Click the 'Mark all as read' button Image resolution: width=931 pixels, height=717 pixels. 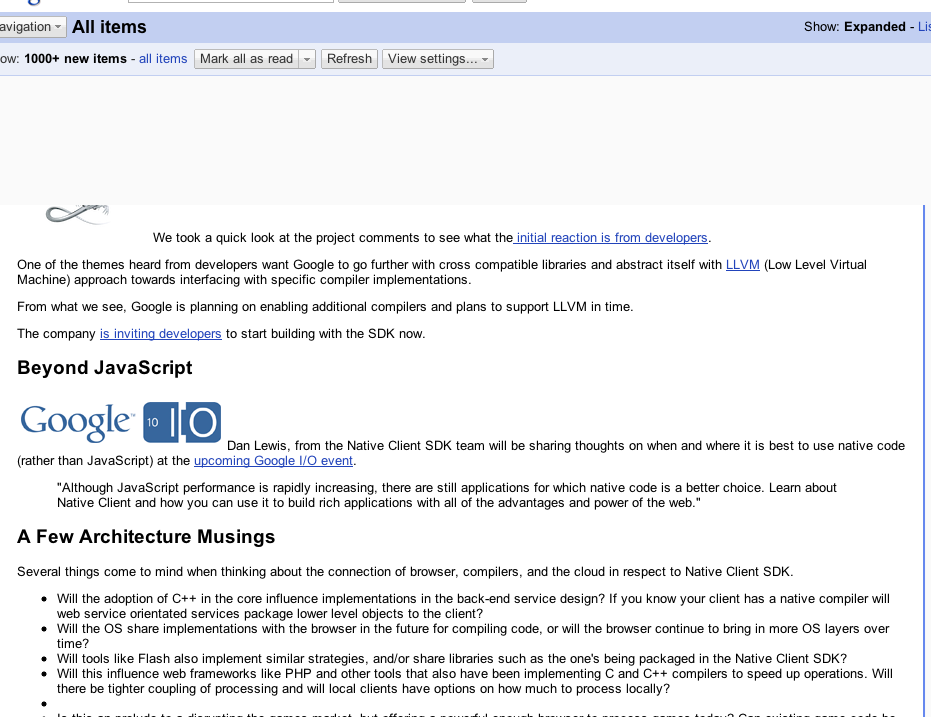[246, 59]
